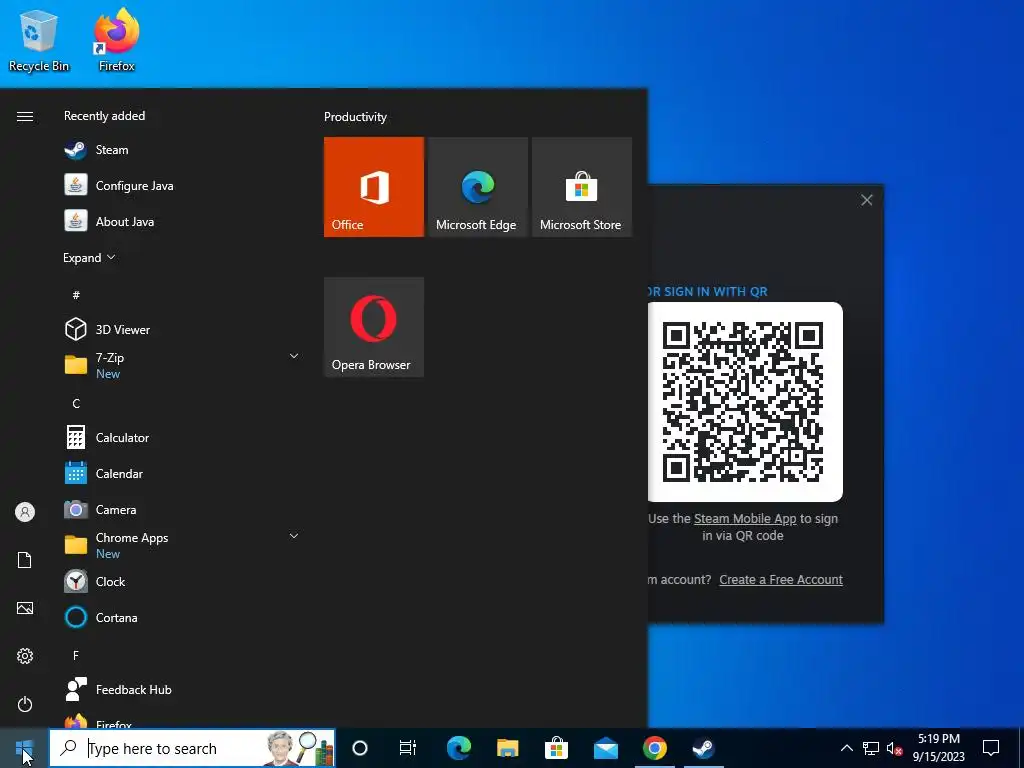Launch the Clock app
The height and width of the screenshot is (768, 1024).
[182, 581]
